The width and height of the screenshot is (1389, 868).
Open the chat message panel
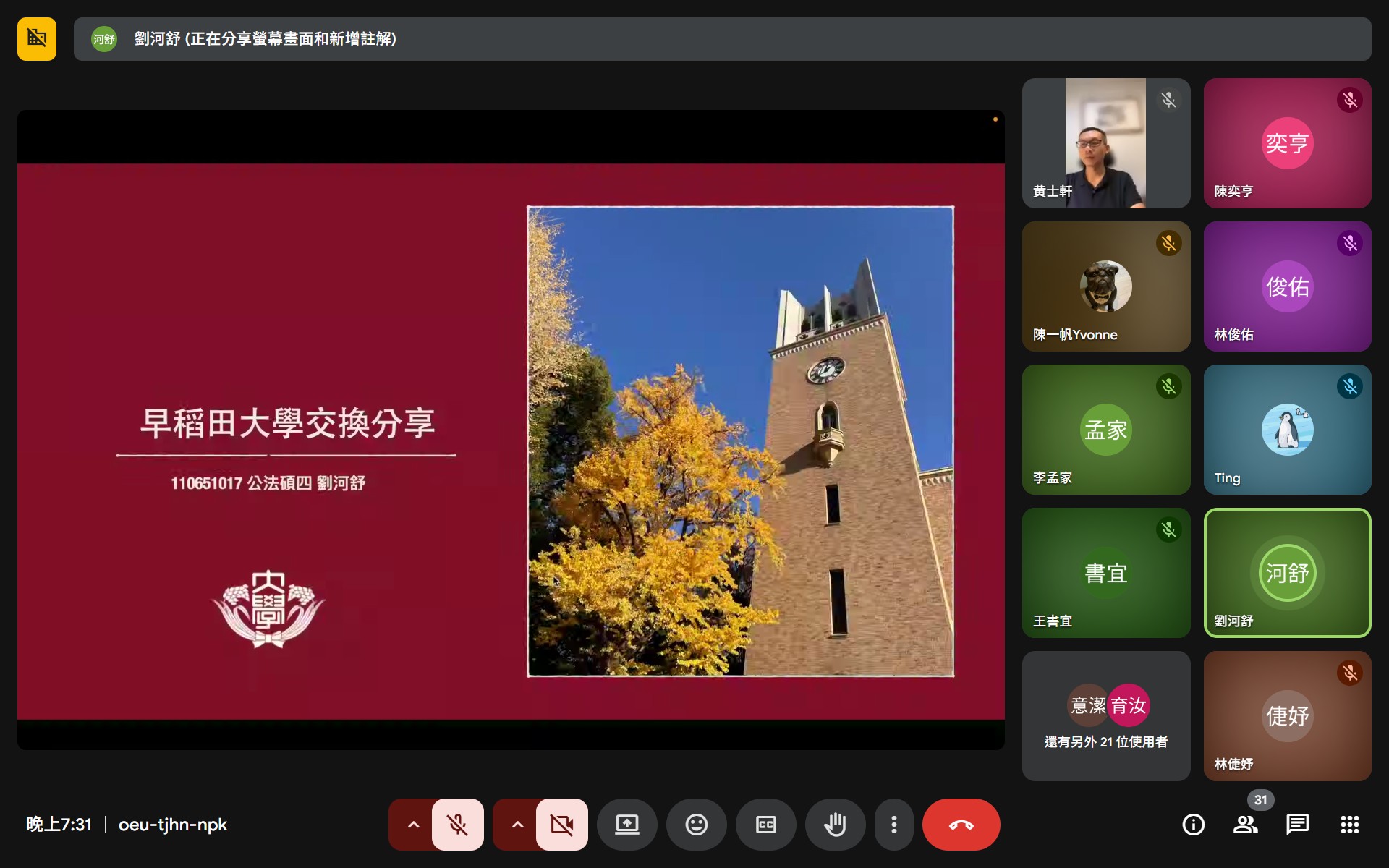pyautogui.click(x=1298, y=825)
